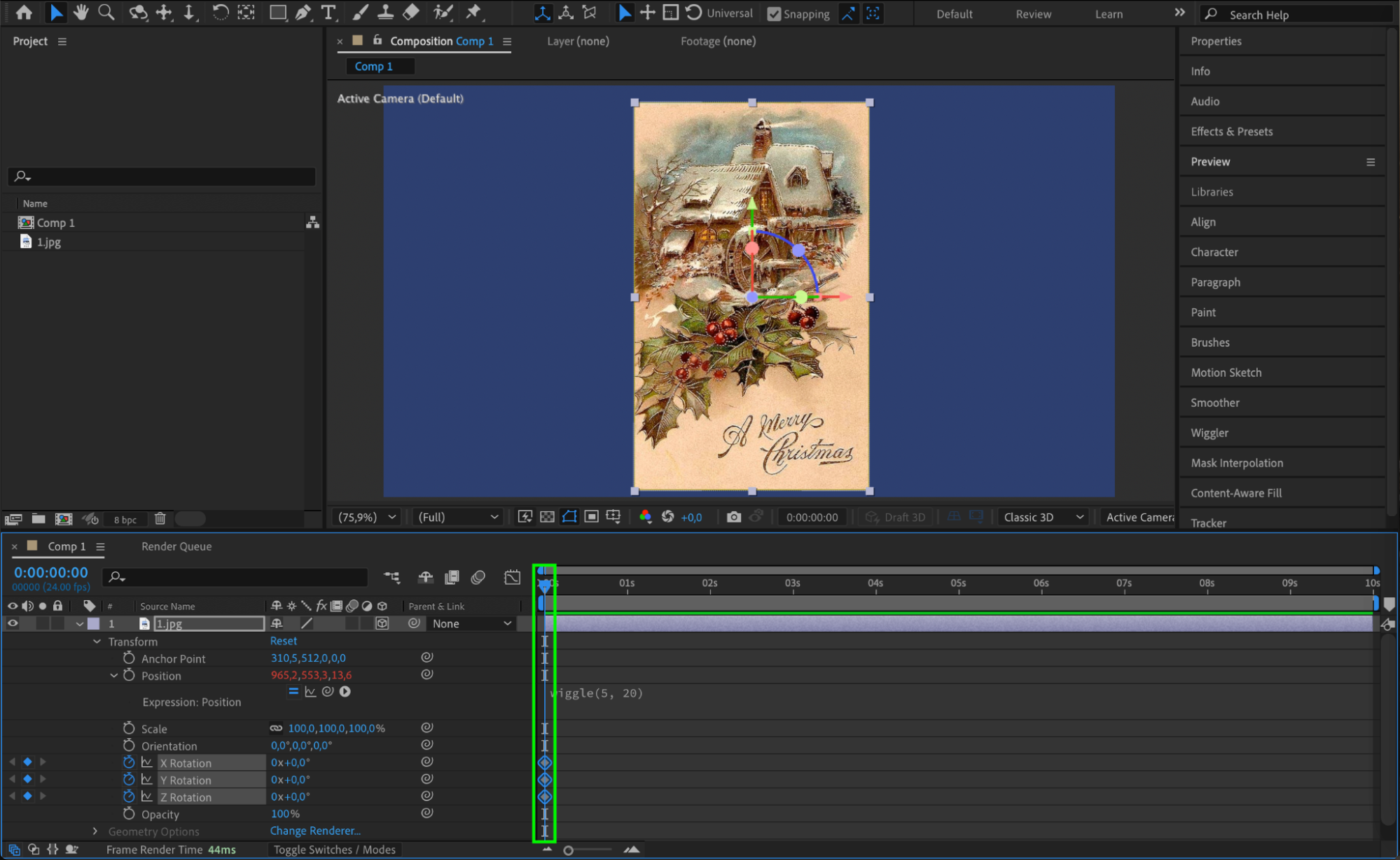Screen dimensions: 1400x860
Task: Click the timeline zoom slider handle
Action: coord(569,850)
